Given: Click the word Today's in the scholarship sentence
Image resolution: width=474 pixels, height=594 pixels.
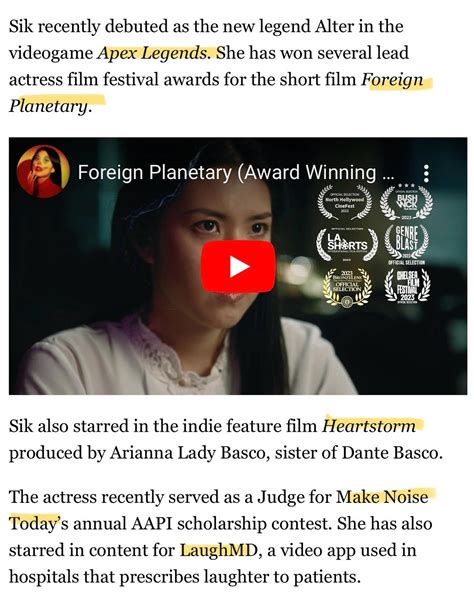Looking at the screenshot, I should (x=39, y=524).
